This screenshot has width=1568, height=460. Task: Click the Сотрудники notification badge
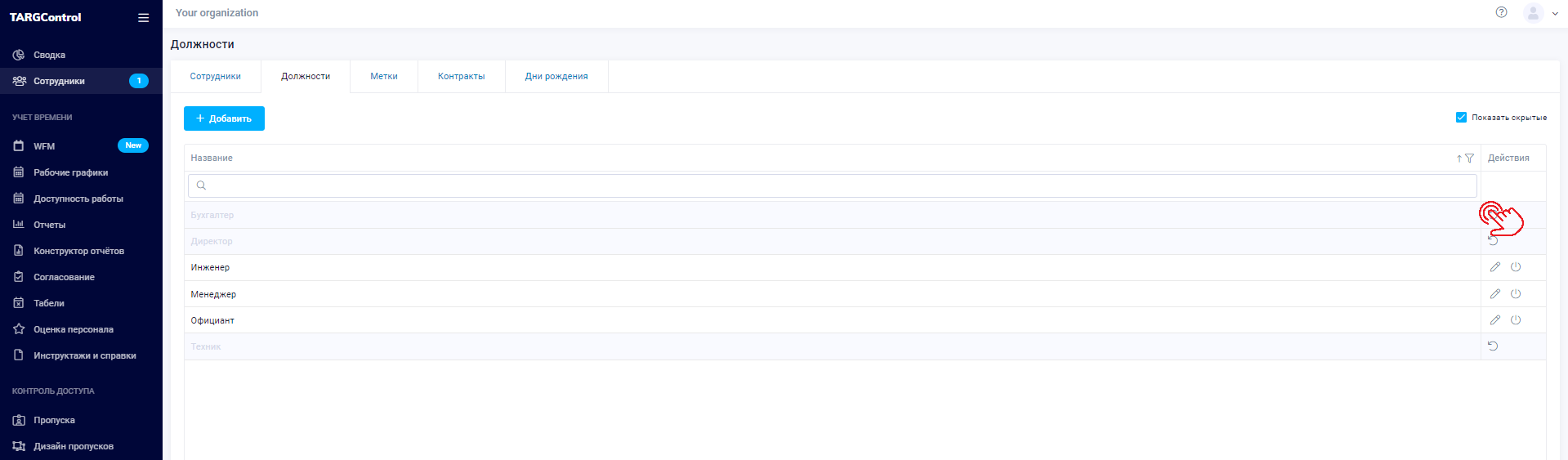pyautogui.click(x=139, y=81)
